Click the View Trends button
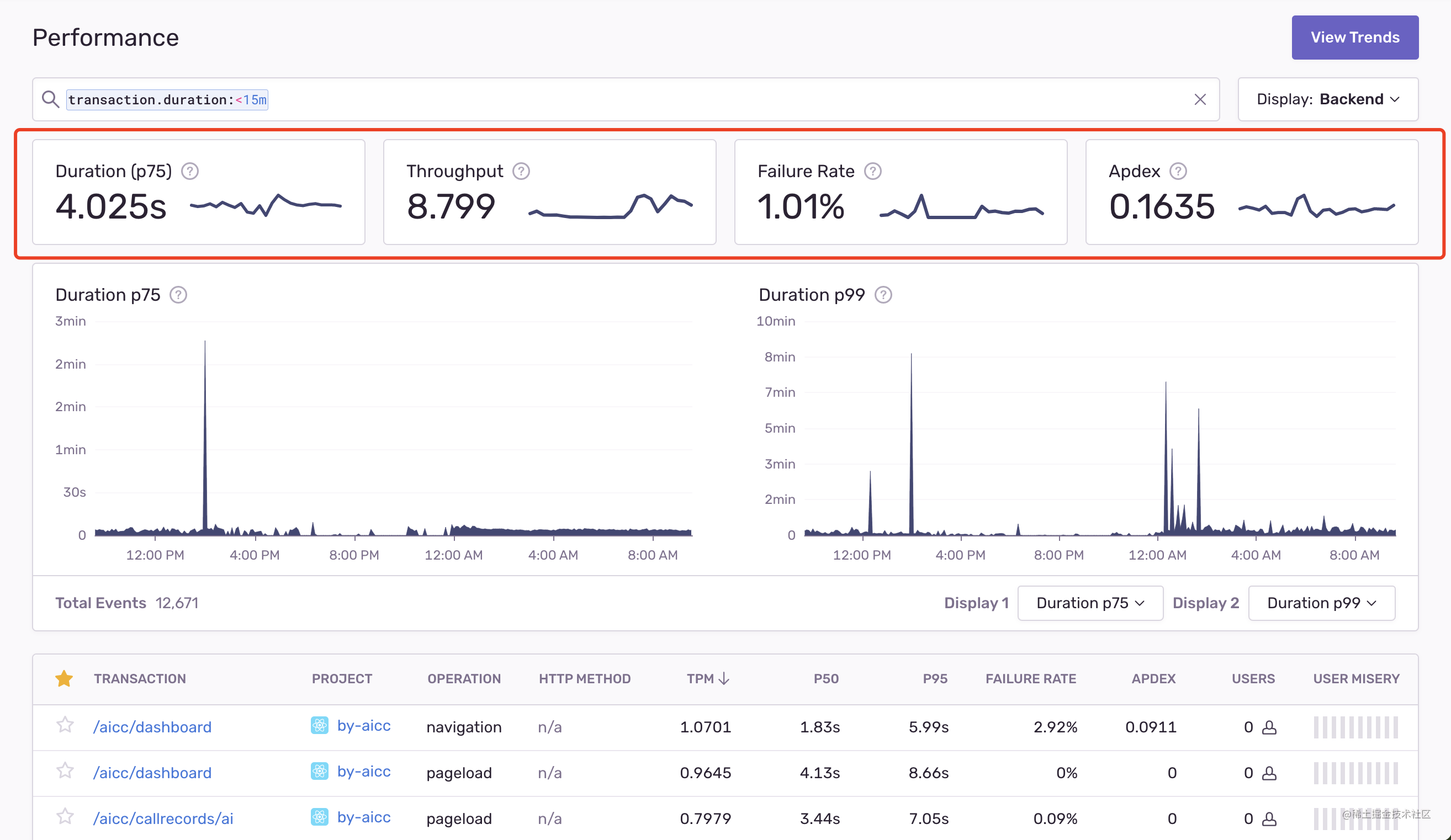 click(x=1355, y=38)
